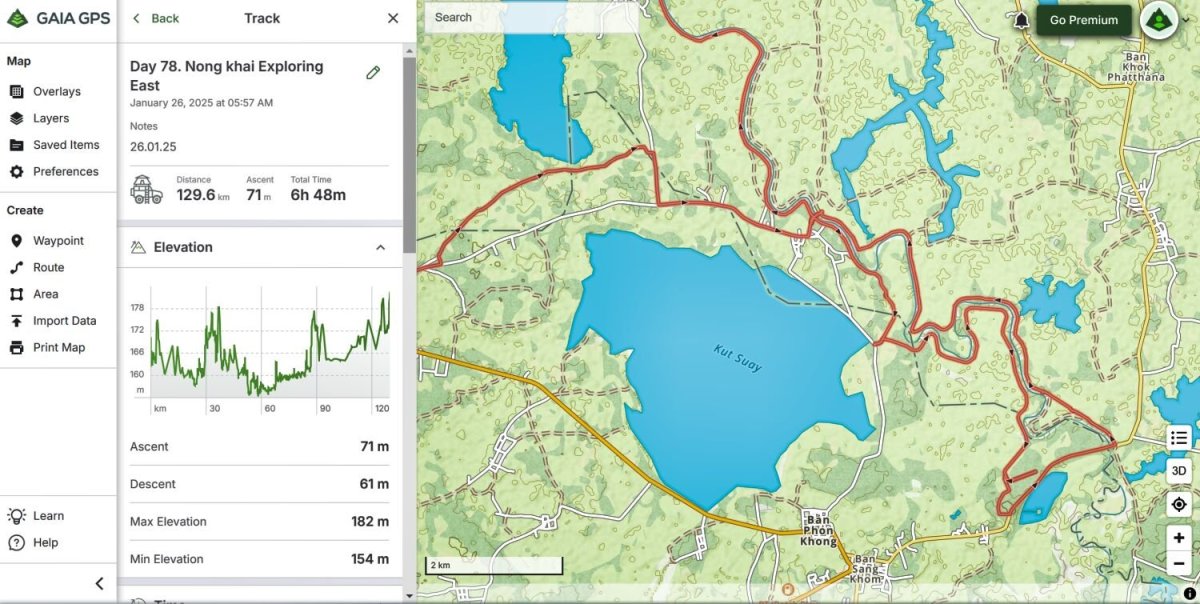Viewport: 1200px width, 604px height.
Task: Collapse the left sidebar with chevron
Action: 99,584
